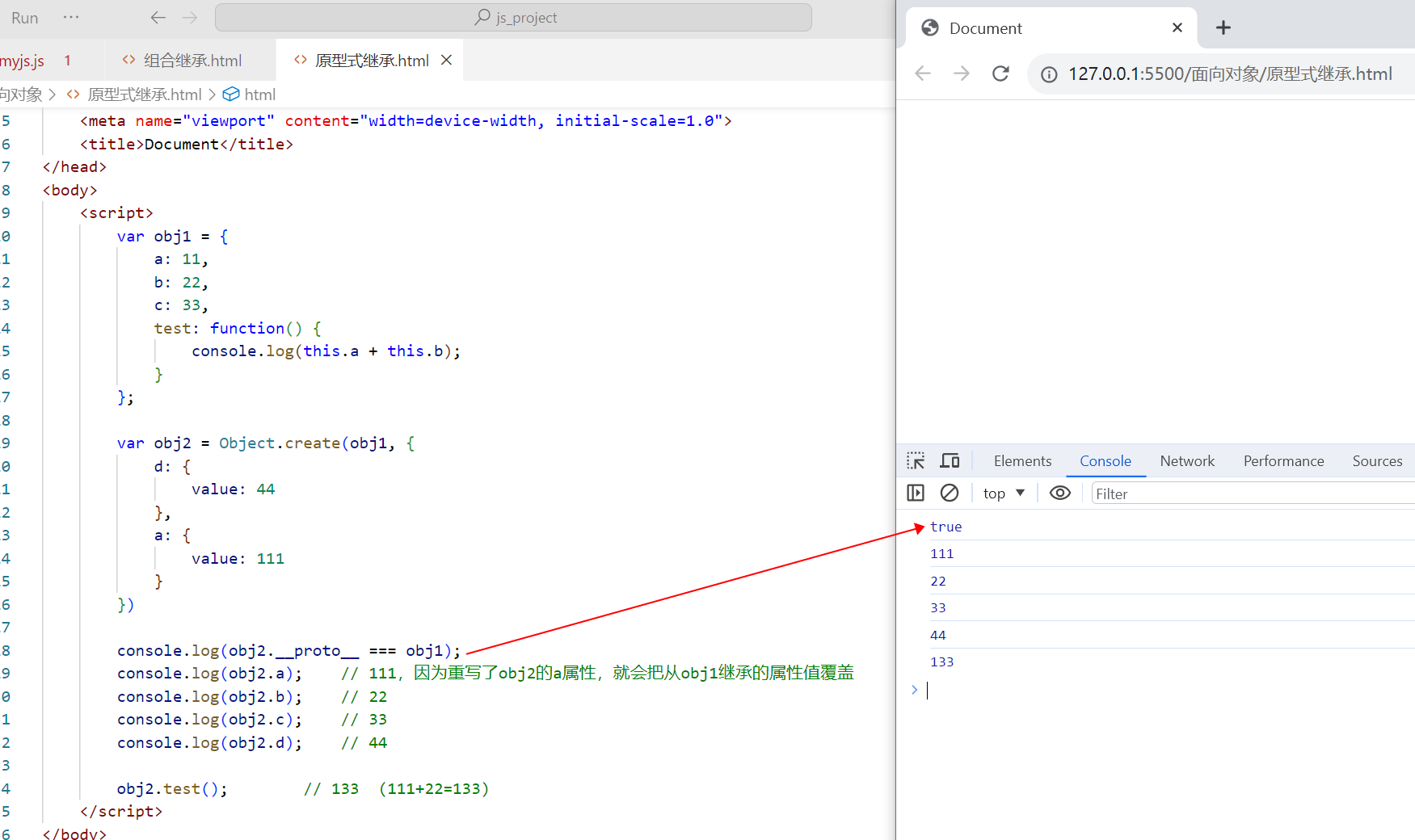This screenshot has height=840, width=1415.
Task: Open the Network DevTools tab
Action: click(1187, 461)
